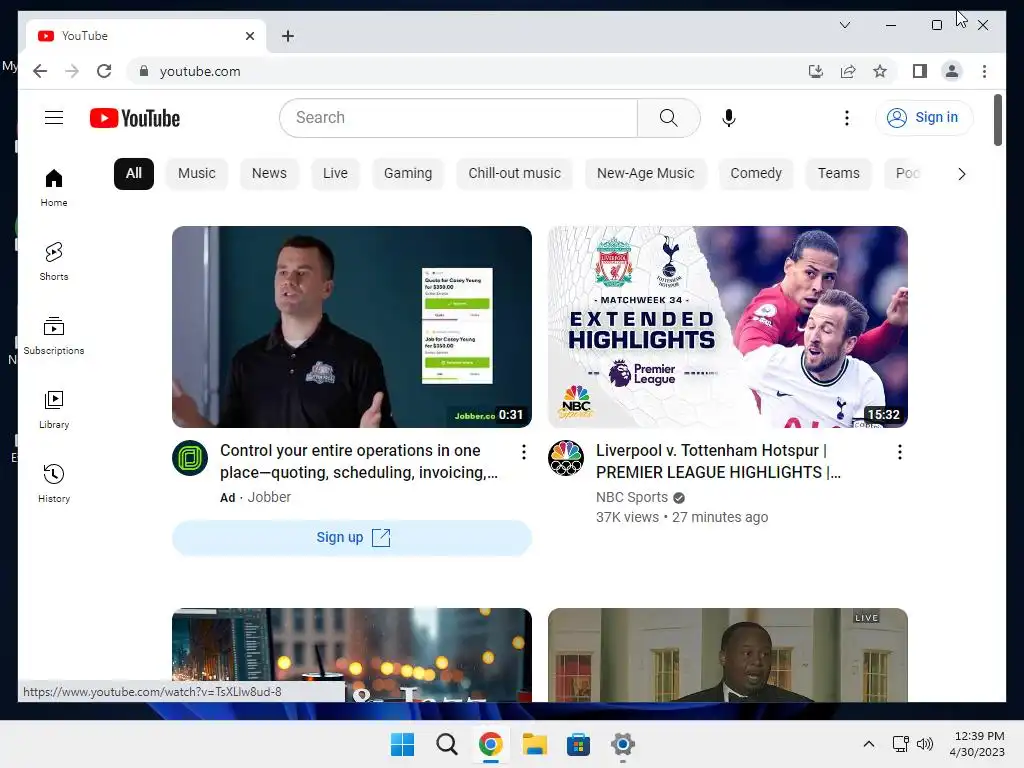Click the Chrome profile avatar icon

pyautogui.click(x=952, y=71)
